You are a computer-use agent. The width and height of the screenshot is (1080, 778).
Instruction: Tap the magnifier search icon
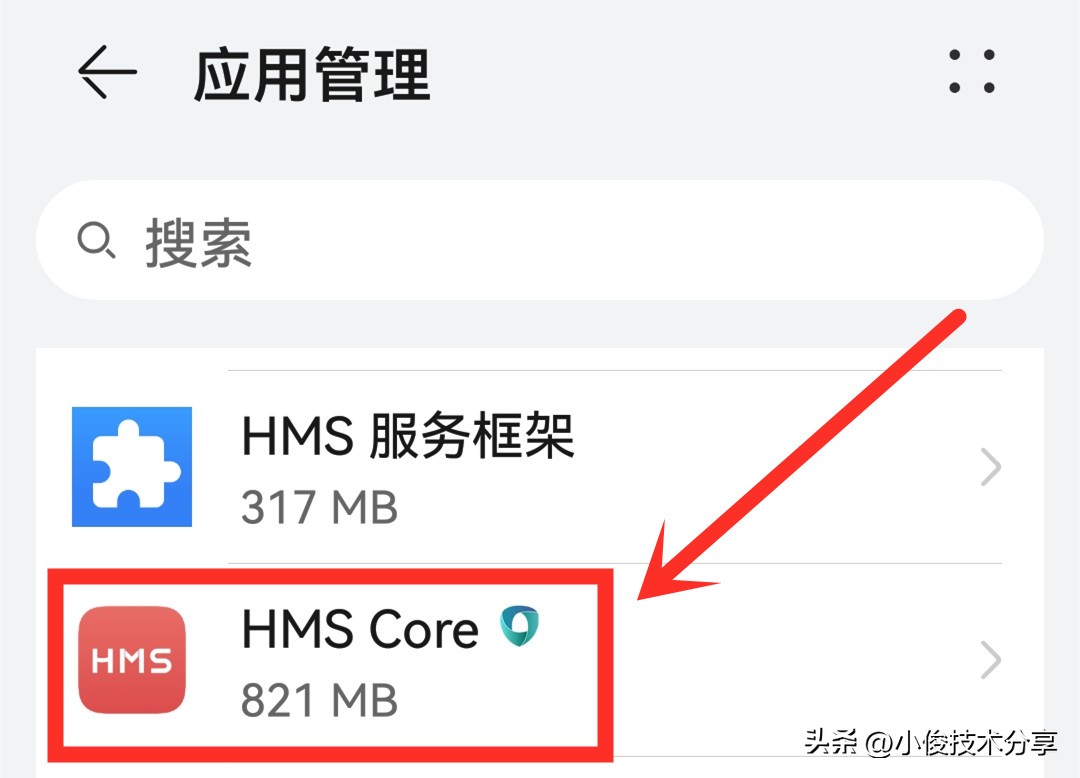[96, 240]
